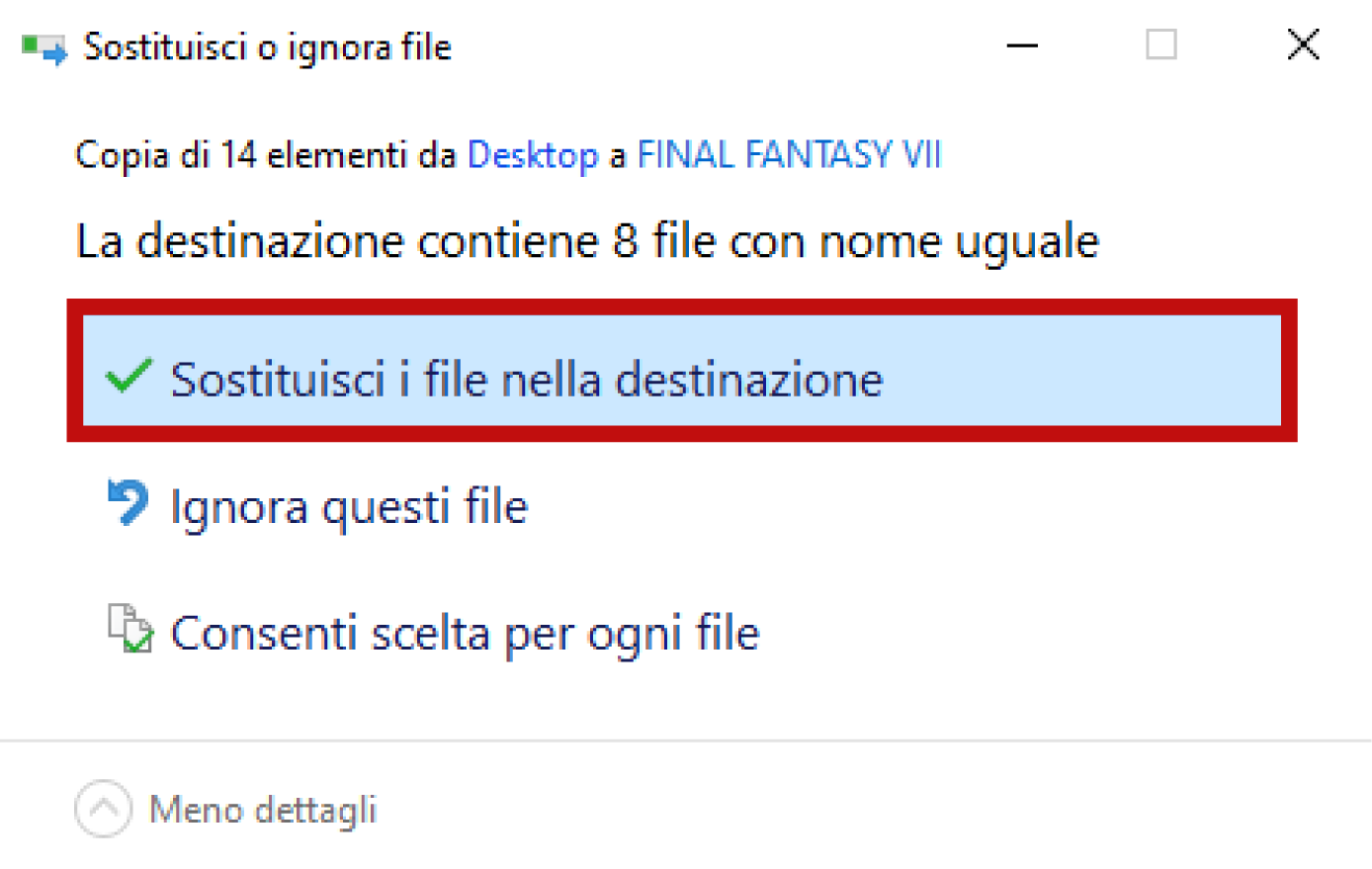Click the "Sostituisci o ignora file" window title
1372x869 pixels.
click(x=267, y=47)
